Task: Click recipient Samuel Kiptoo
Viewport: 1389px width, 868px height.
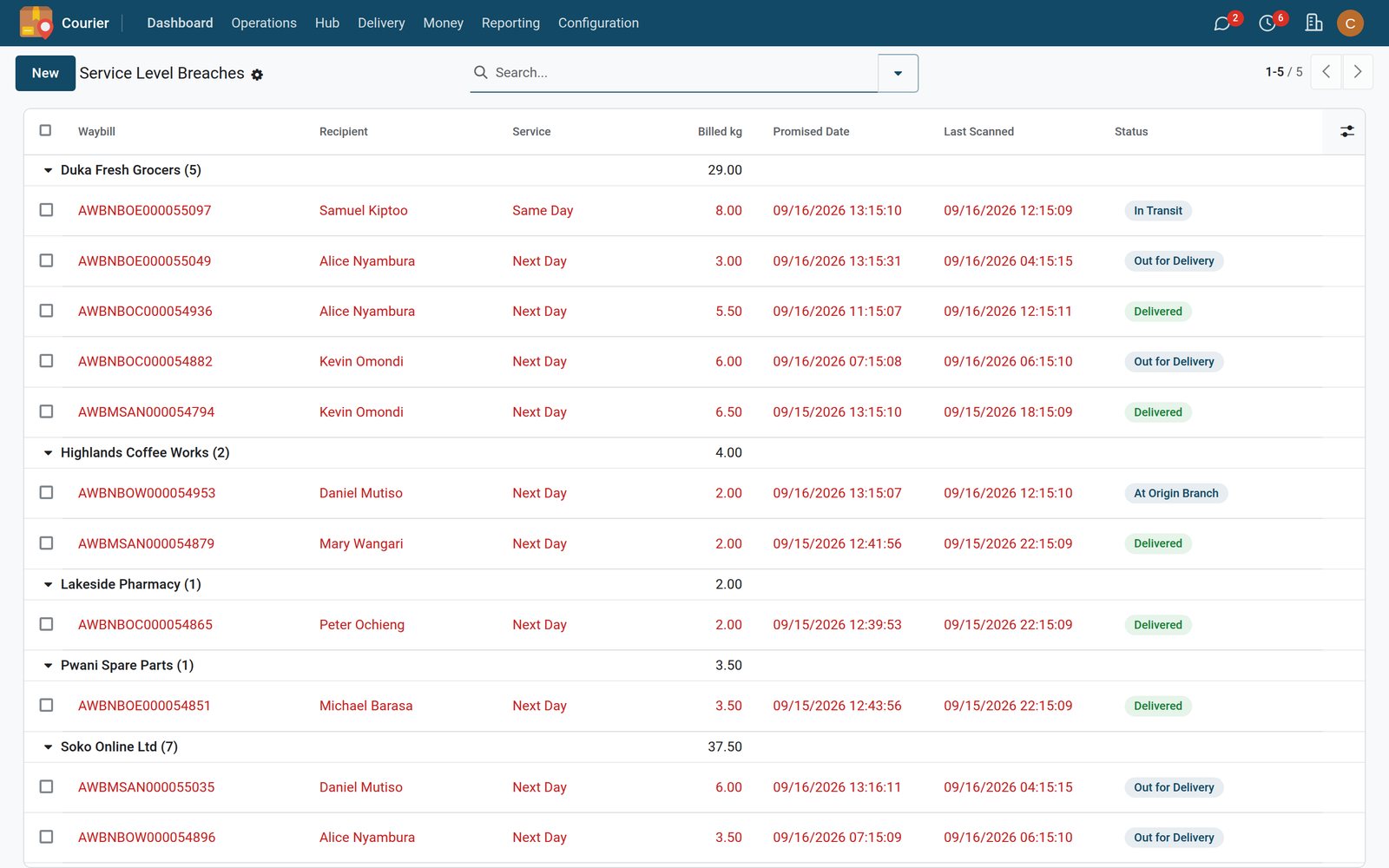Action: (363, 210)
